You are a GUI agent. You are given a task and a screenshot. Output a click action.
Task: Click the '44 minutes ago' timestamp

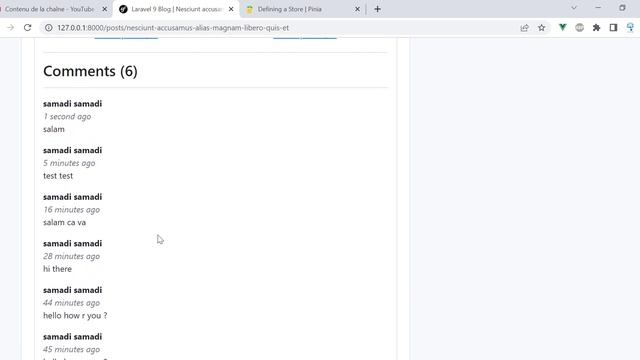coord(71,302)
